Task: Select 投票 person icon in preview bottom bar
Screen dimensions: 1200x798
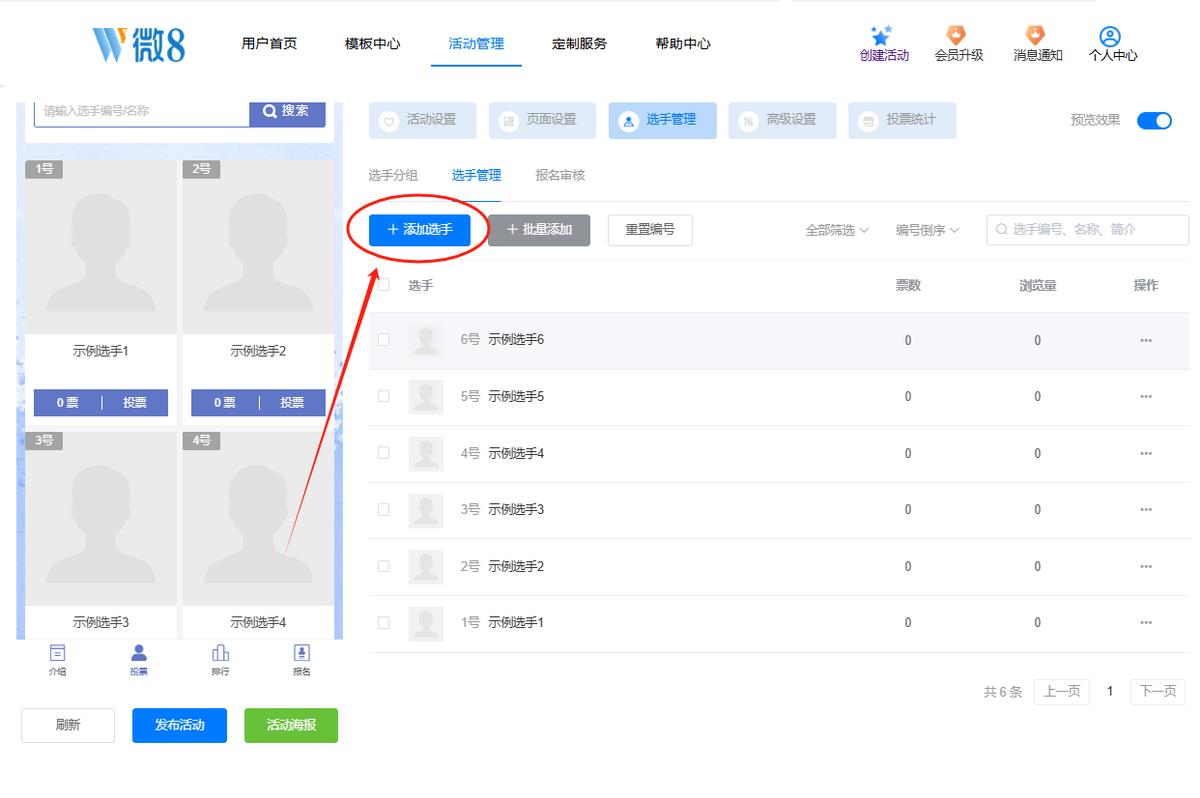Action: click(139, 653)
